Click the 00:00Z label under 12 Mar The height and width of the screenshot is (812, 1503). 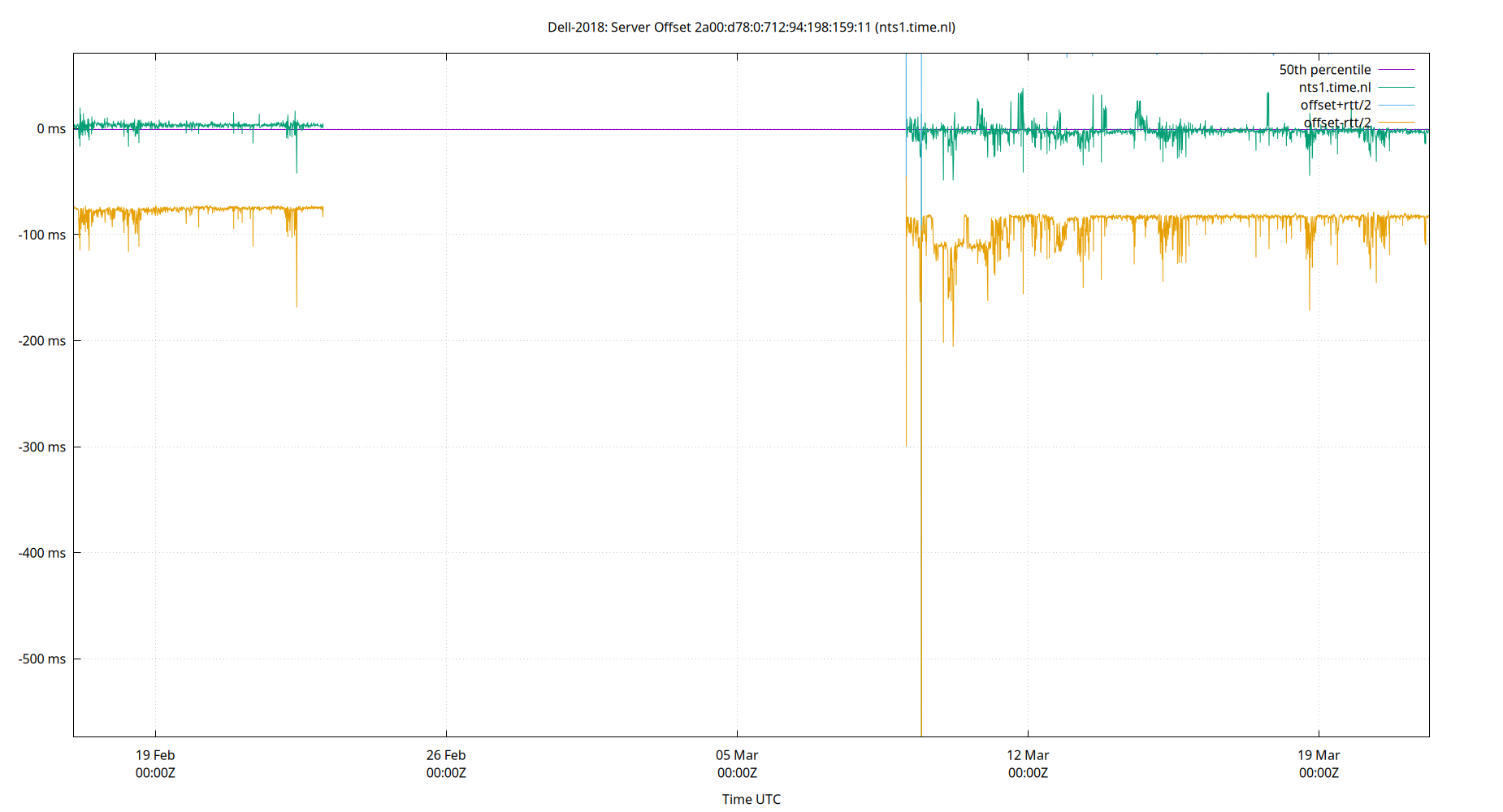pos(1027,773)
